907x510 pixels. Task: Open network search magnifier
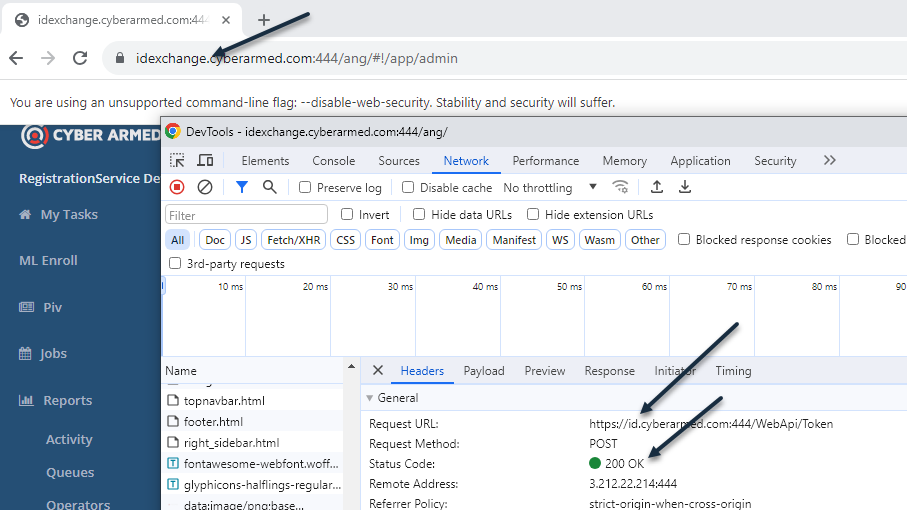[270, 187]
